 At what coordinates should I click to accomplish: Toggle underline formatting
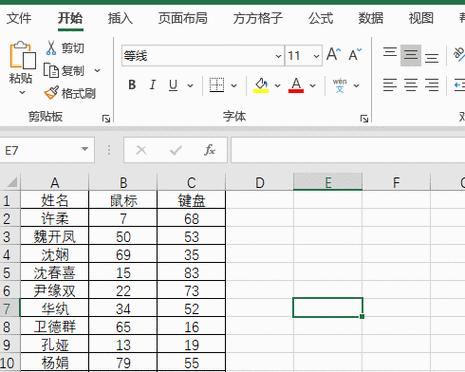pyautogui.click(x=173, y=85)
